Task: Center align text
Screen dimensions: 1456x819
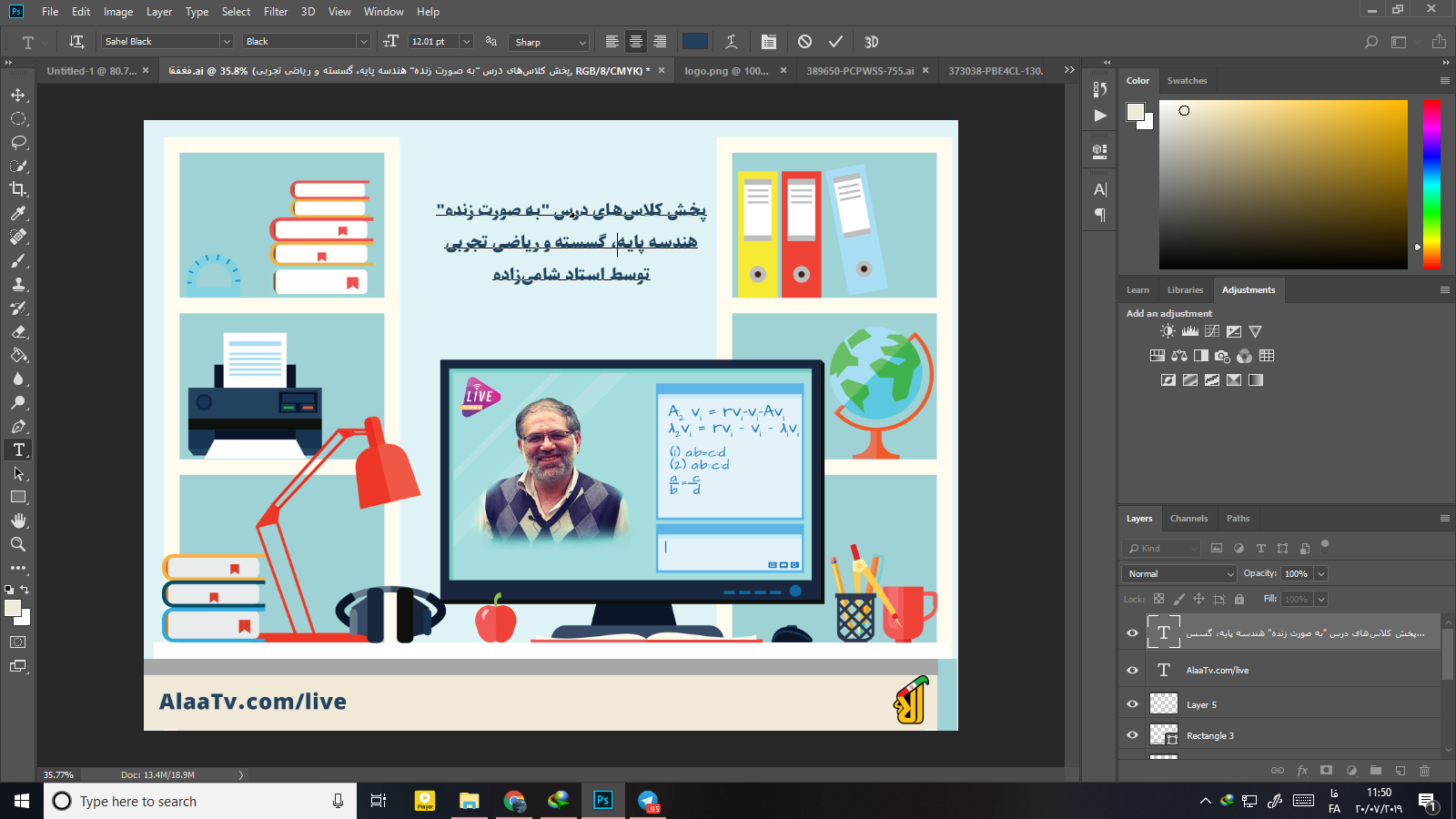Action: (636, 42)
